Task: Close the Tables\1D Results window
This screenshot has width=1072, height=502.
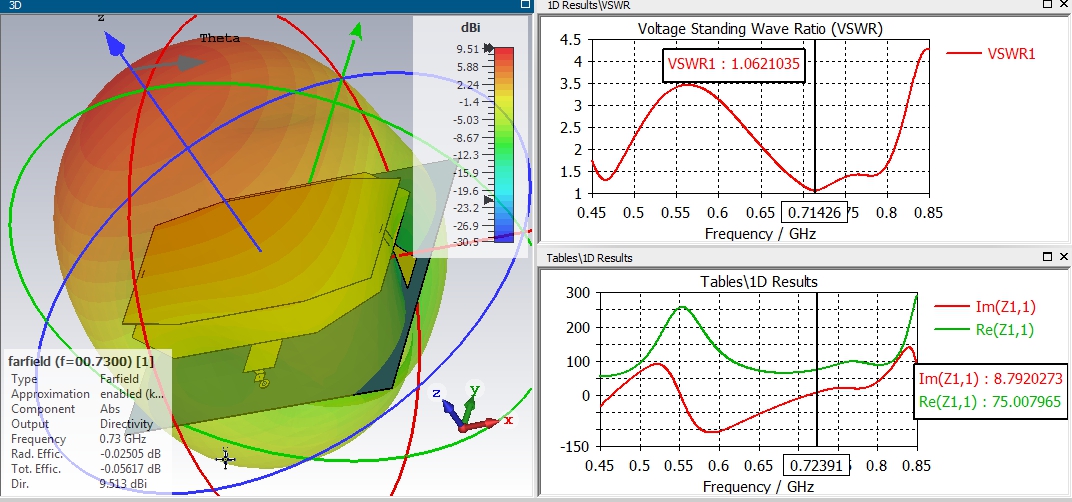Action: click(1064, 256)
